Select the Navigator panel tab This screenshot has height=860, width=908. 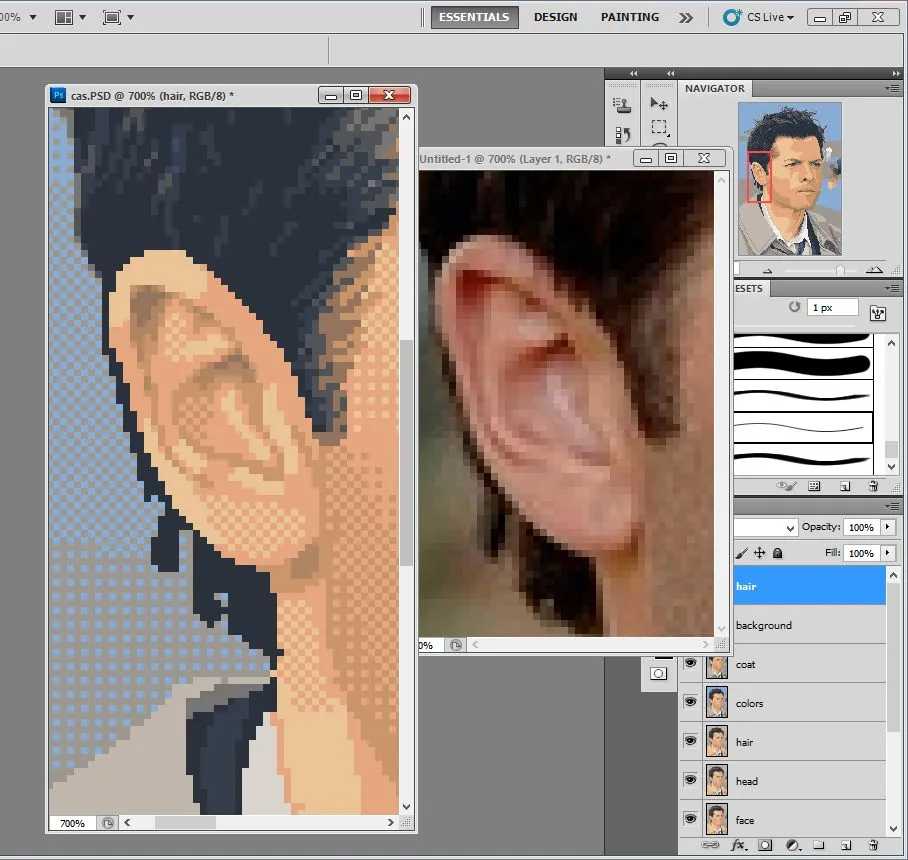click(715, 89)
